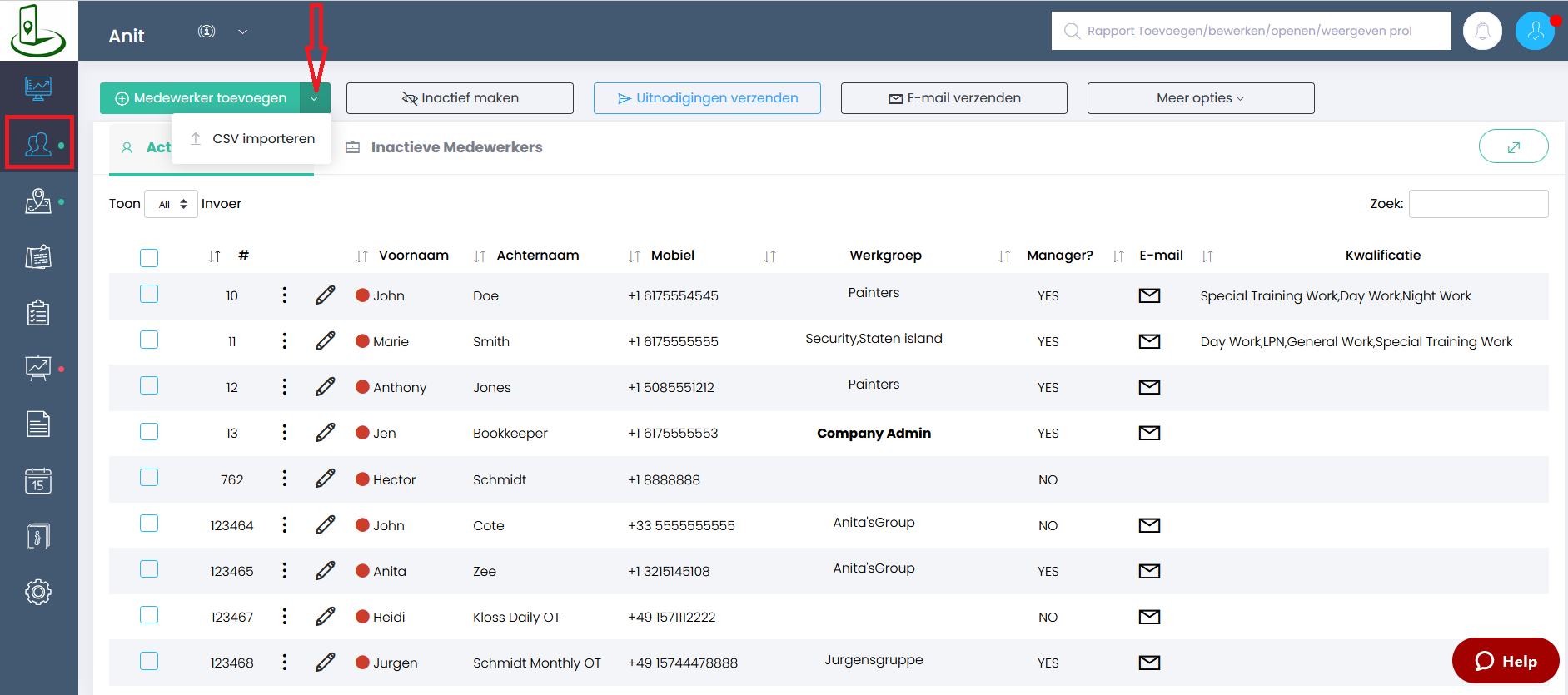Image resolution: width=1568 pixels, height=695 pixels.
Task: Select checkbox for employee Hector Schmidt
Action: [x=149, y=478]
